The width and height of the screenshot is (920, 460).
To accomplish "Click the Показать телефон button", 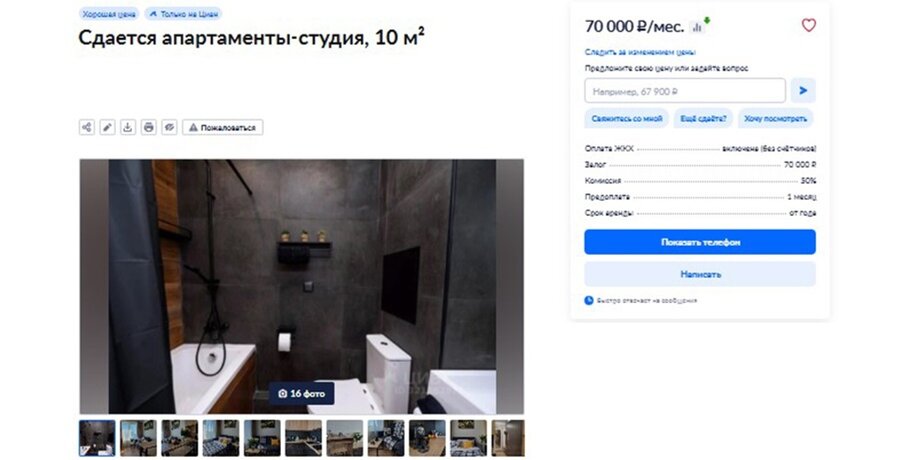I will pos(700,242).
